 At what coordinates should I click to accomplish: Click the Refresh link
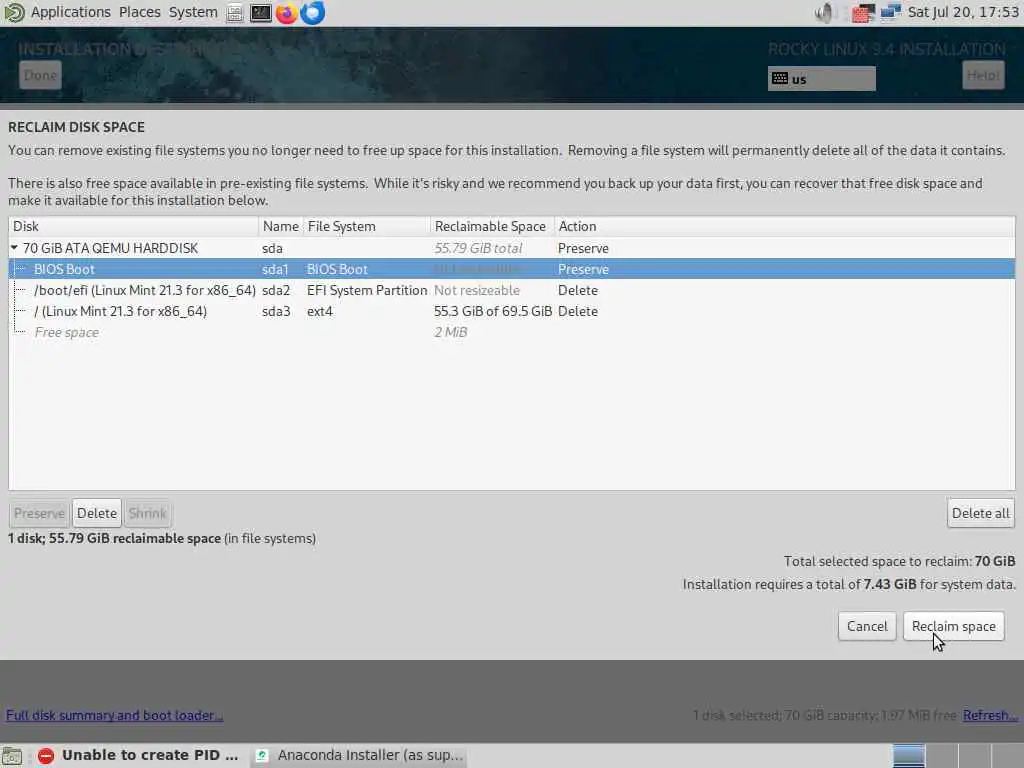coord(990,715)
